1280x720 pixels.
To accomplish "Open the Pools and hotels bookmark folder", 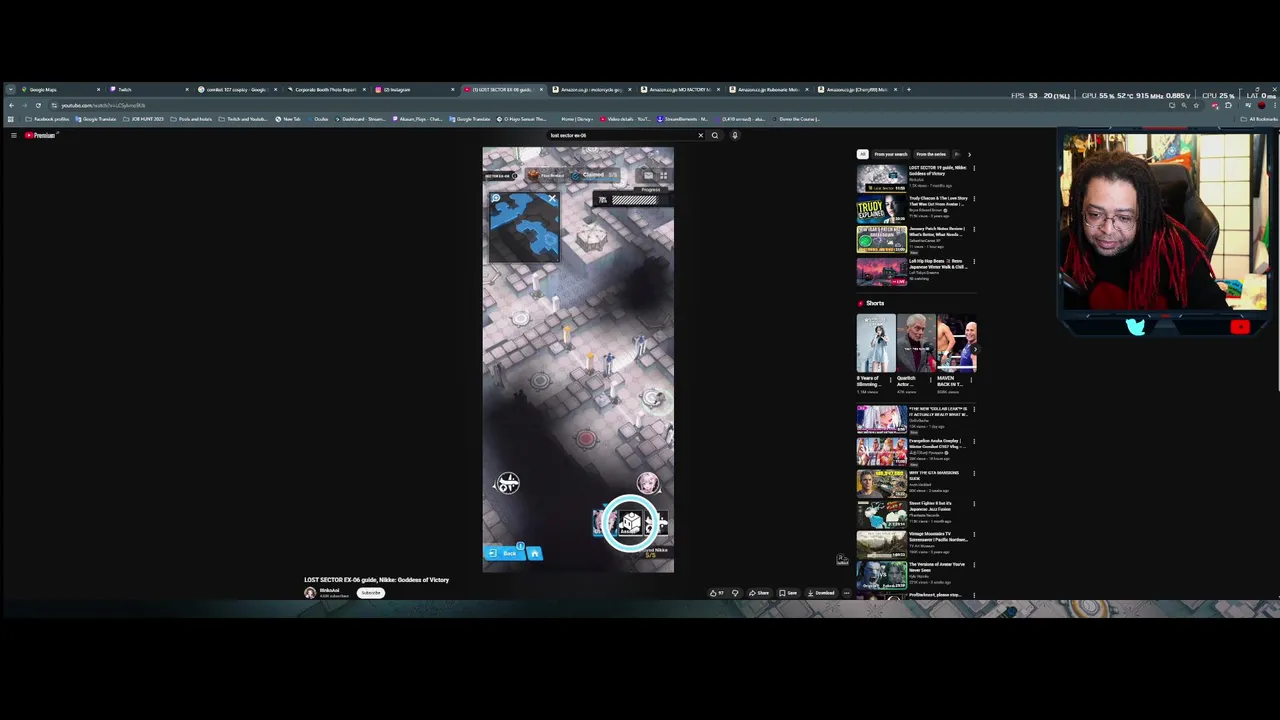I will pos(192,119).
